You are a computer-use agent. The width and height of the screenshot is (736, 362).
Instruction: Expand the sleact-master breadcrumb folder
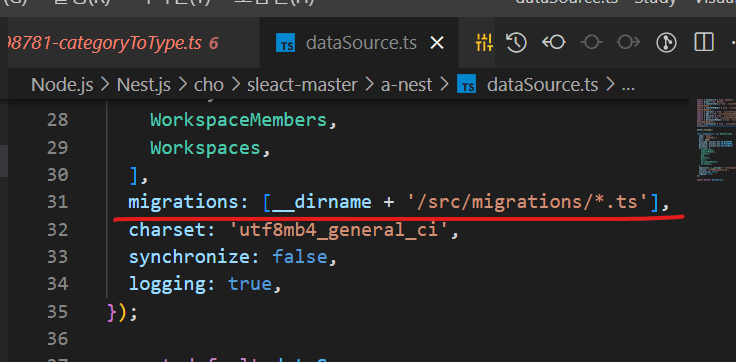(302, 85)
